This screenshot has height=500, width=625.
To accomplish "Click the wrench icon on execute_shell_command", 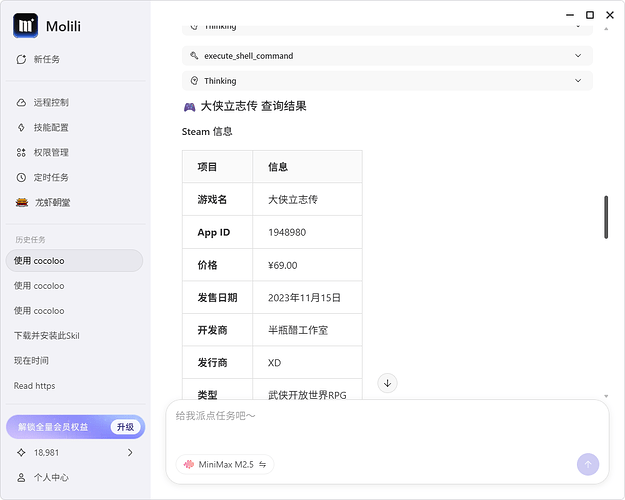I will click(x=194, y=56).
